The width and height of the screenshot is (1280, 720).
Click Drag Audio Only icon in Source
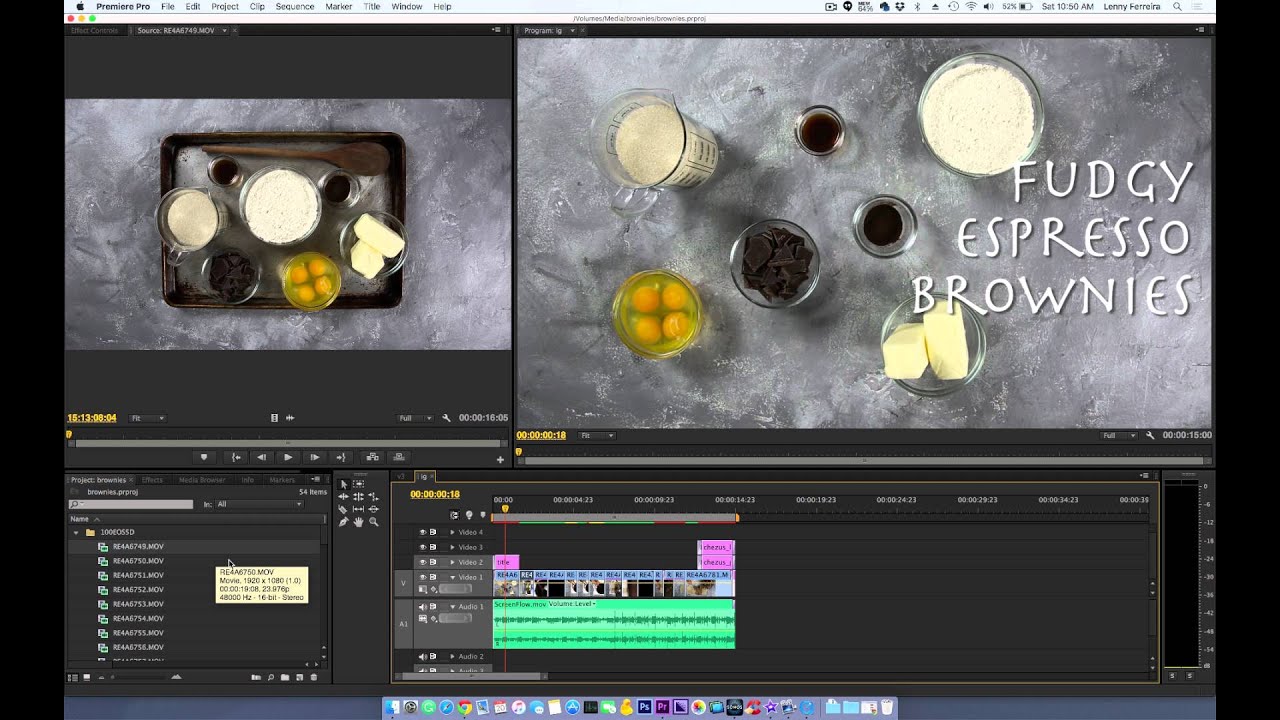click(x=290, y=418)
